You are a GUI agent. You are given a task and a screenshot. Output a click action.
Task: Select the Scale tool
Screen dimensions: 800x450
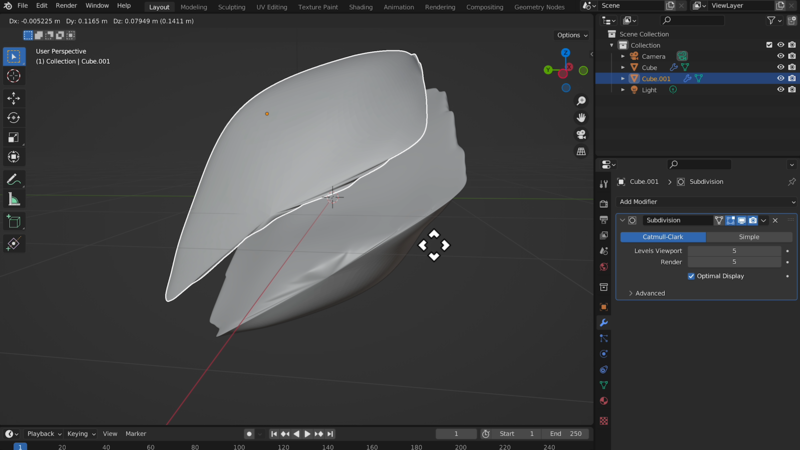(14, 137)
